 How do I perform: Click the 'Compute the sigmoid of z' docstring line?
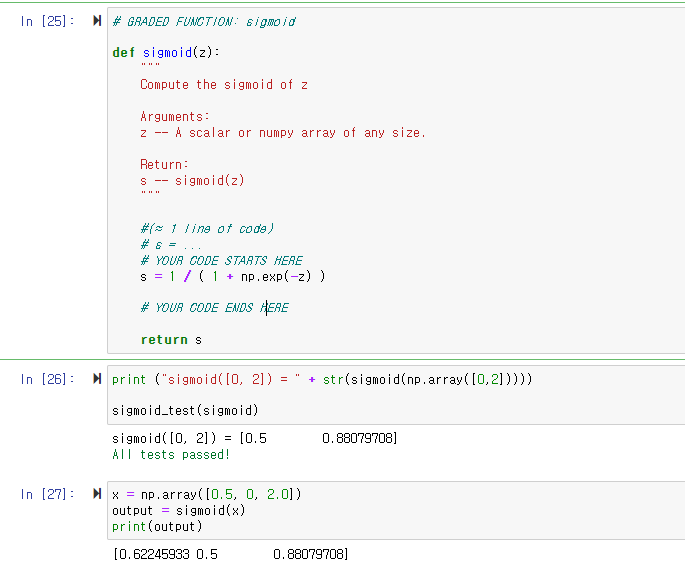(224, 85)
